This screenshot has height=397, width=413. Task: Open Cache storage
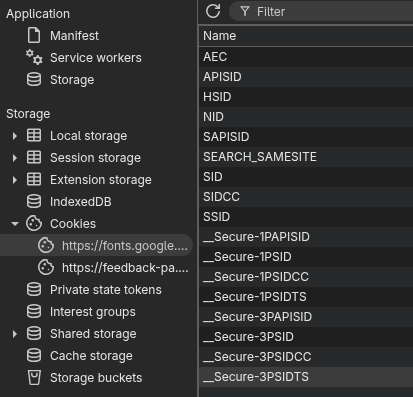[x=91, y=356]
